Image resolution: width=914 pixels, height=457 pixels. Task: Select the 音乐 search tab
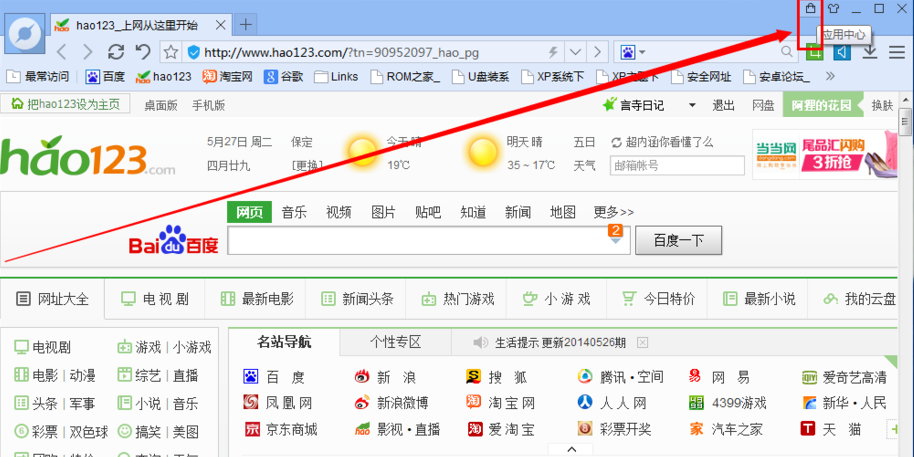click(294, 212)
